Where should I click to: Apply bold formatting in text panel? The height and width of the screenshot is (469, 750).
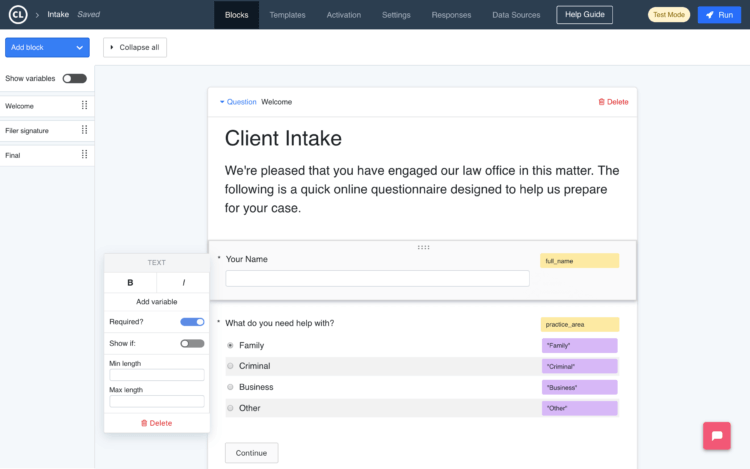point(130,283)
